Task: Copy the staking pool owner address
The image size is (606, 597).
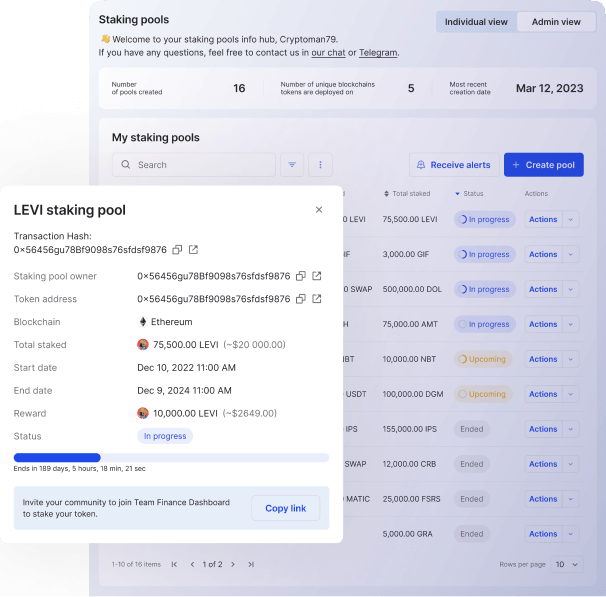Action: [x=300, y=276]
